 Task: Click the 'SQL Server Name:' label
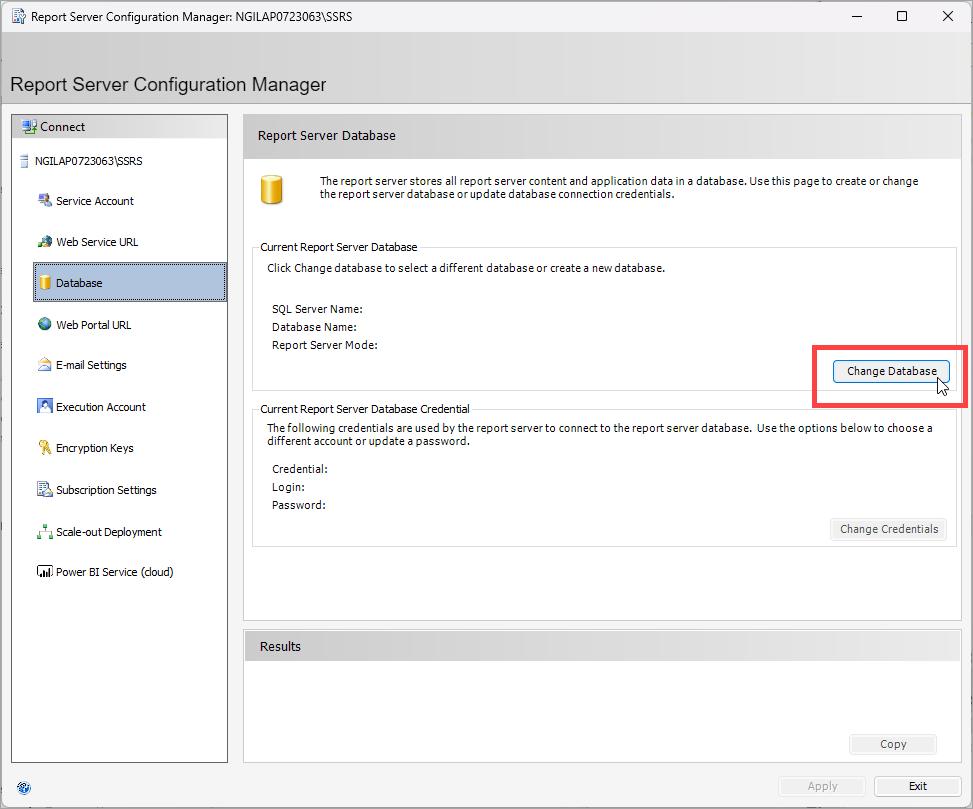317,309
